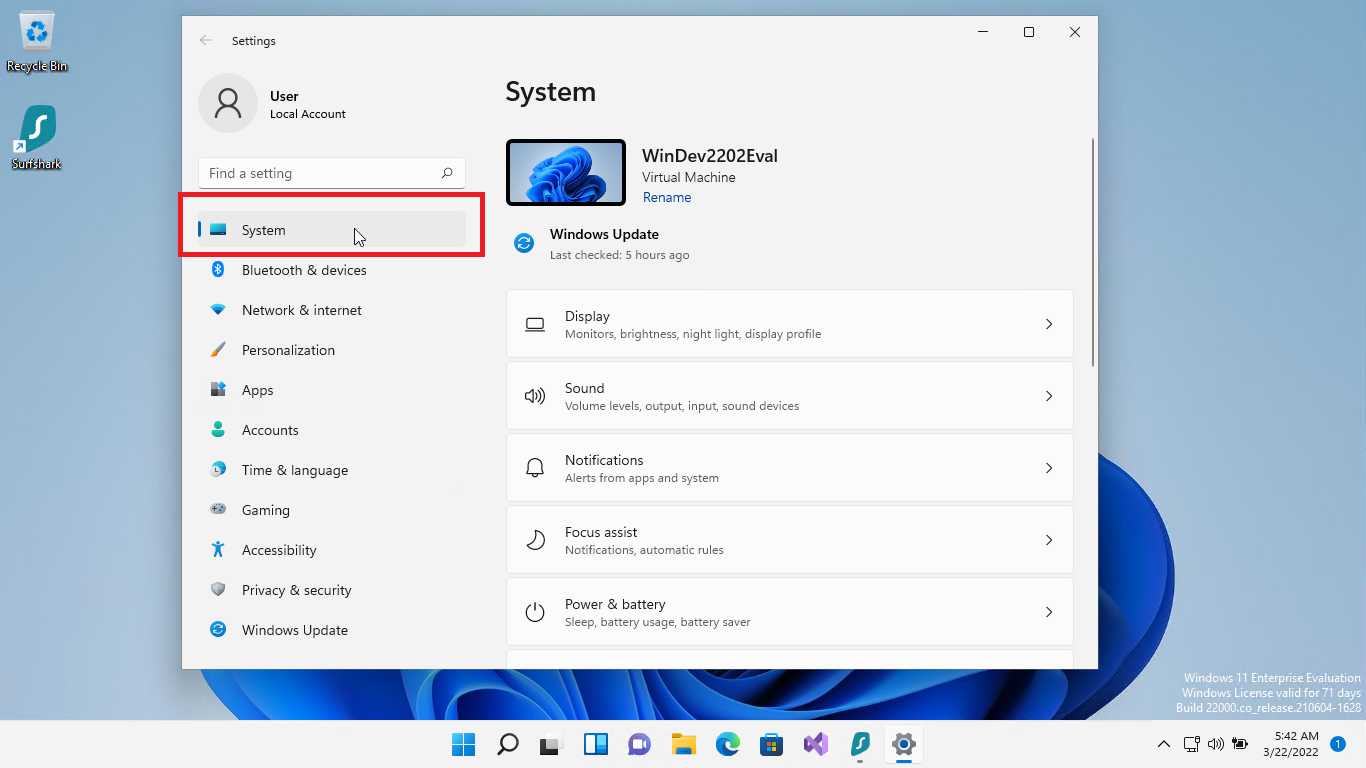
Task: Open Bluetooth & devices settings
Action: (x=332, y=270)
